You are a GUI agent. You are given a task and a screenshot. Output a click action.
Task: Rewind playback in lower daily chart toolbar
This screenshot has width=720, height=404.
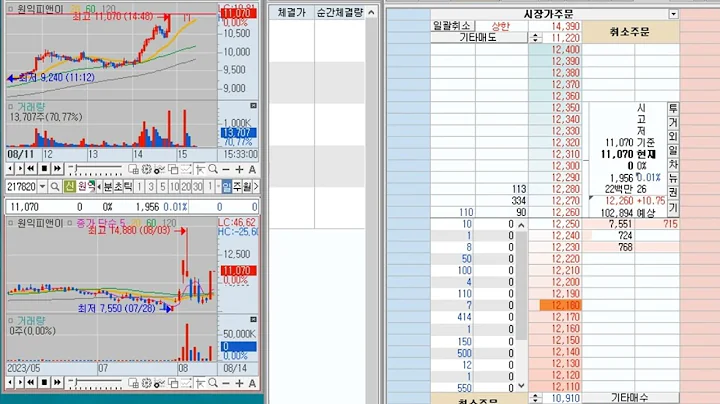(x=31, y=382)
